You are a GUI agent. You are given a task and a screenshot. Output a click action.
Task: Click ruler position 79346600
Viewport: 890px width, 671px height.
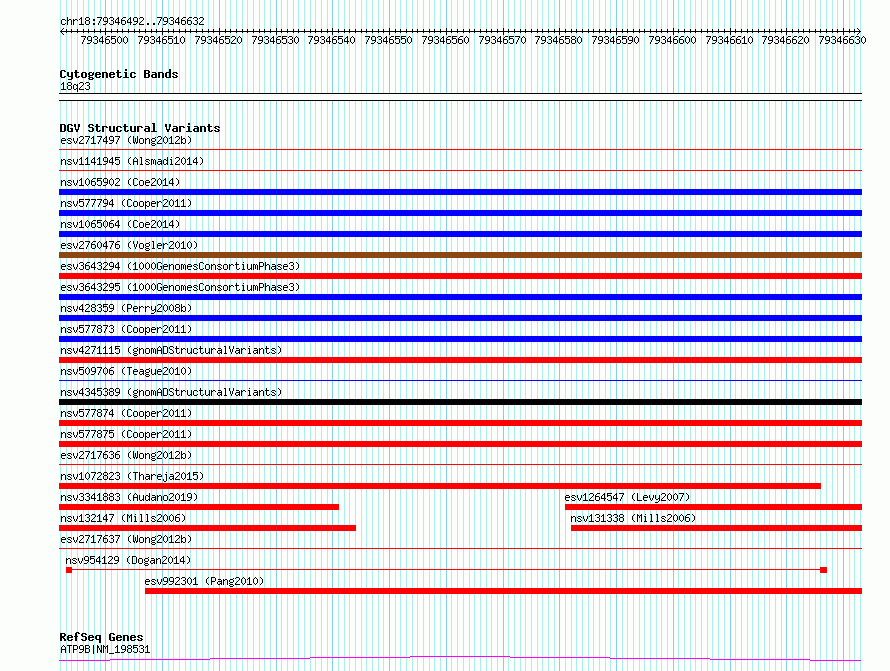pyautogui.click(x=672, y=40)
